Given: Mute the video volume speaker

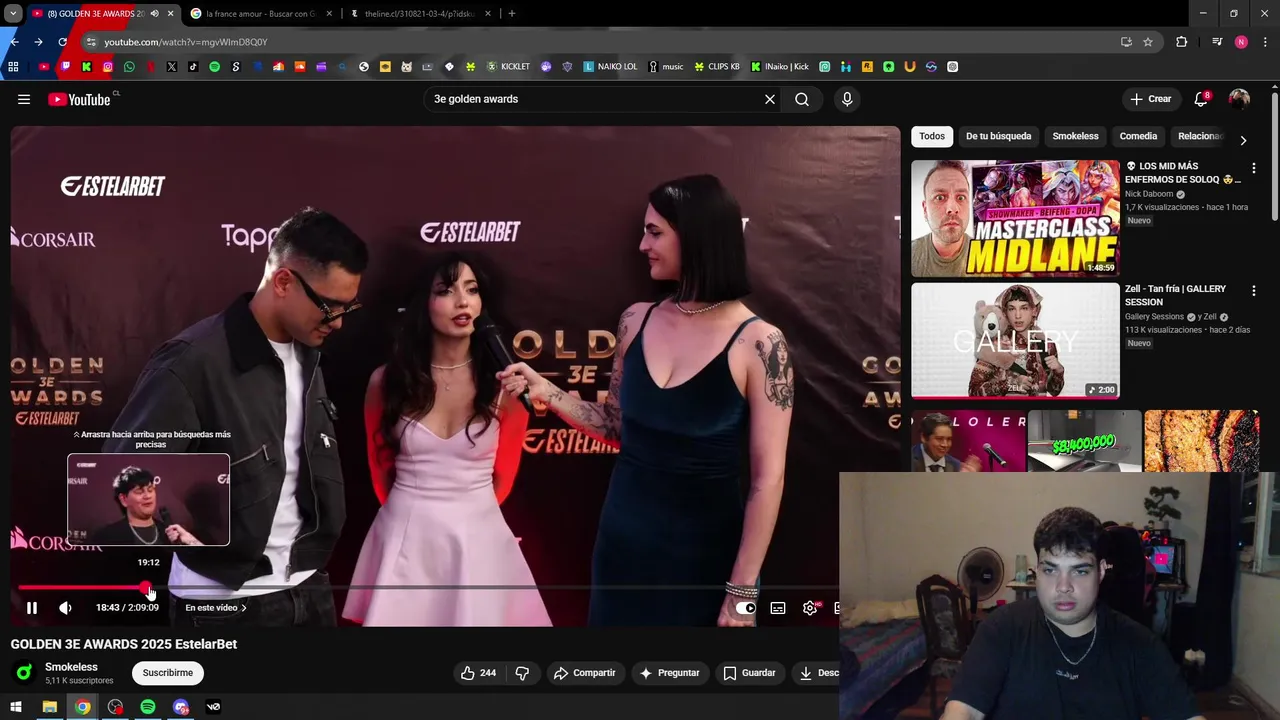Looking at the screenshot, I should pos(65,608).
